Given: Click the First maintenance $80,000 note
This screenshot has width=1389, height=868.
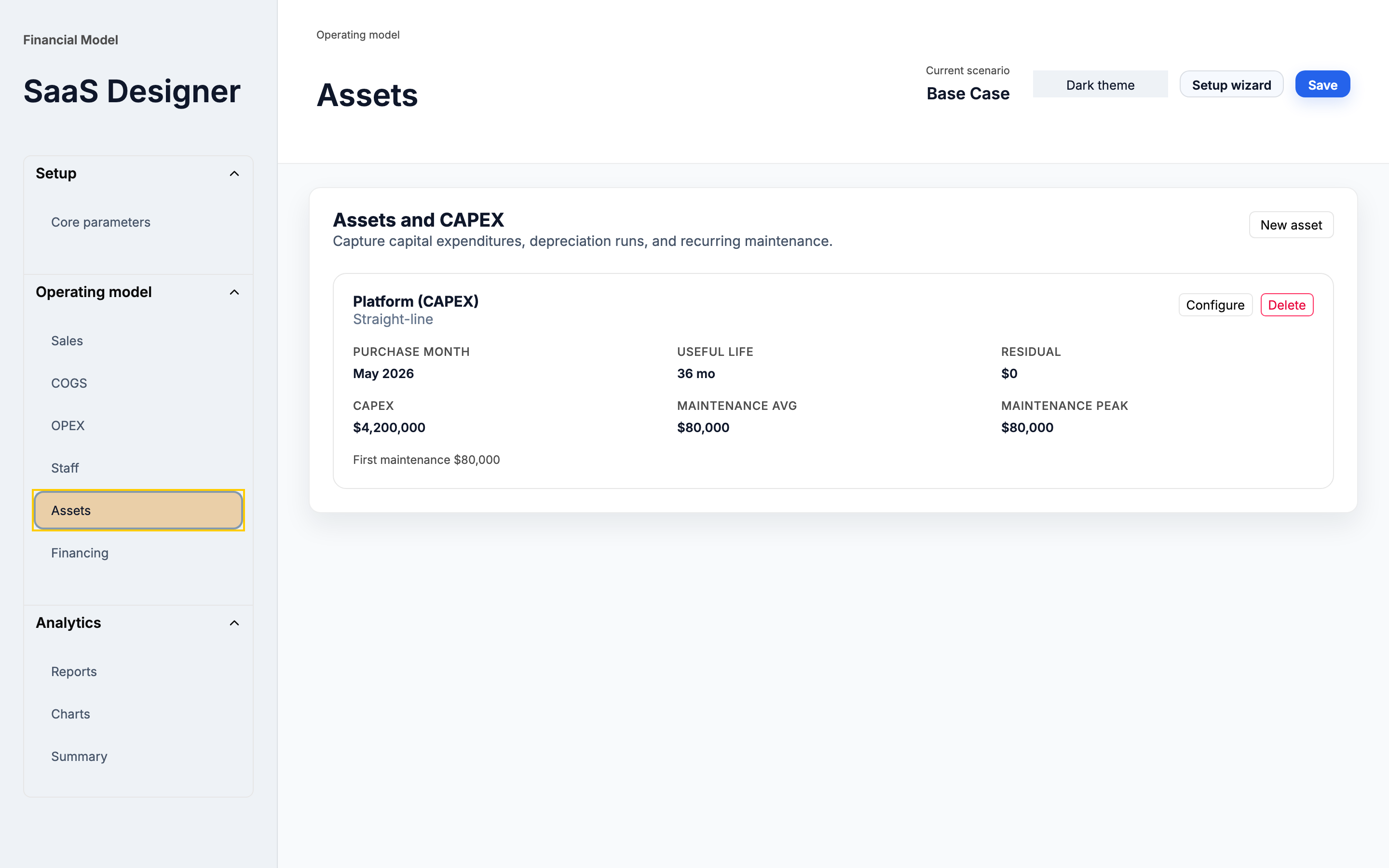Looking at the screenshot, I should pos(426,460).
